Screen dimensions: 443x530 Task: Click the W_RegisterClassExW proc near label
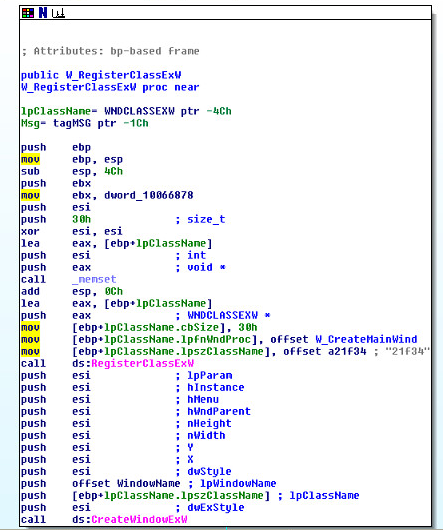pos(110,87)
